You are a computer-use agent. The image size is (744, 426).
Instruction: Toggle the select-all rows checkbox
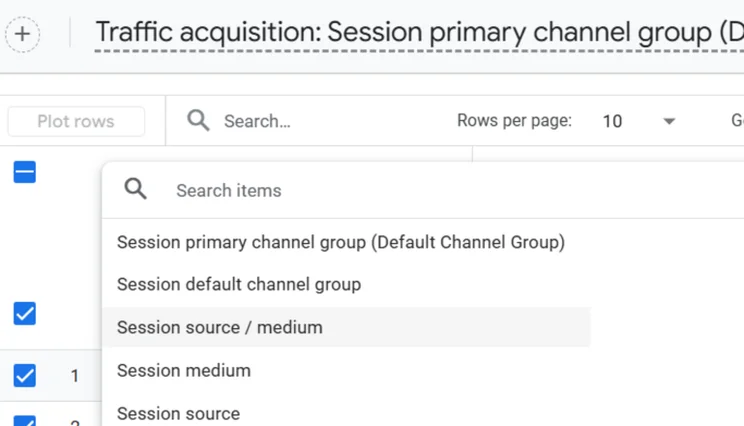tap(25, 172)
